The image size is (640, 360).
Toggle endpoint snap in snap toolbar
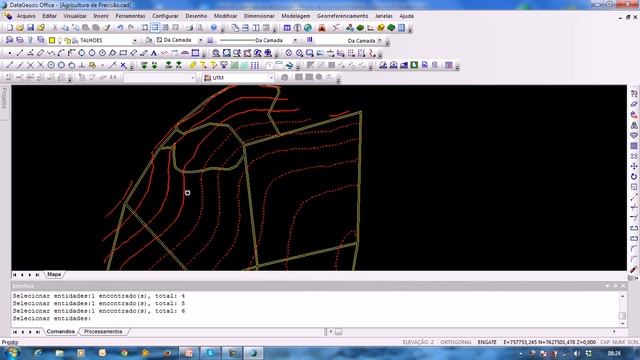point(10,65)
